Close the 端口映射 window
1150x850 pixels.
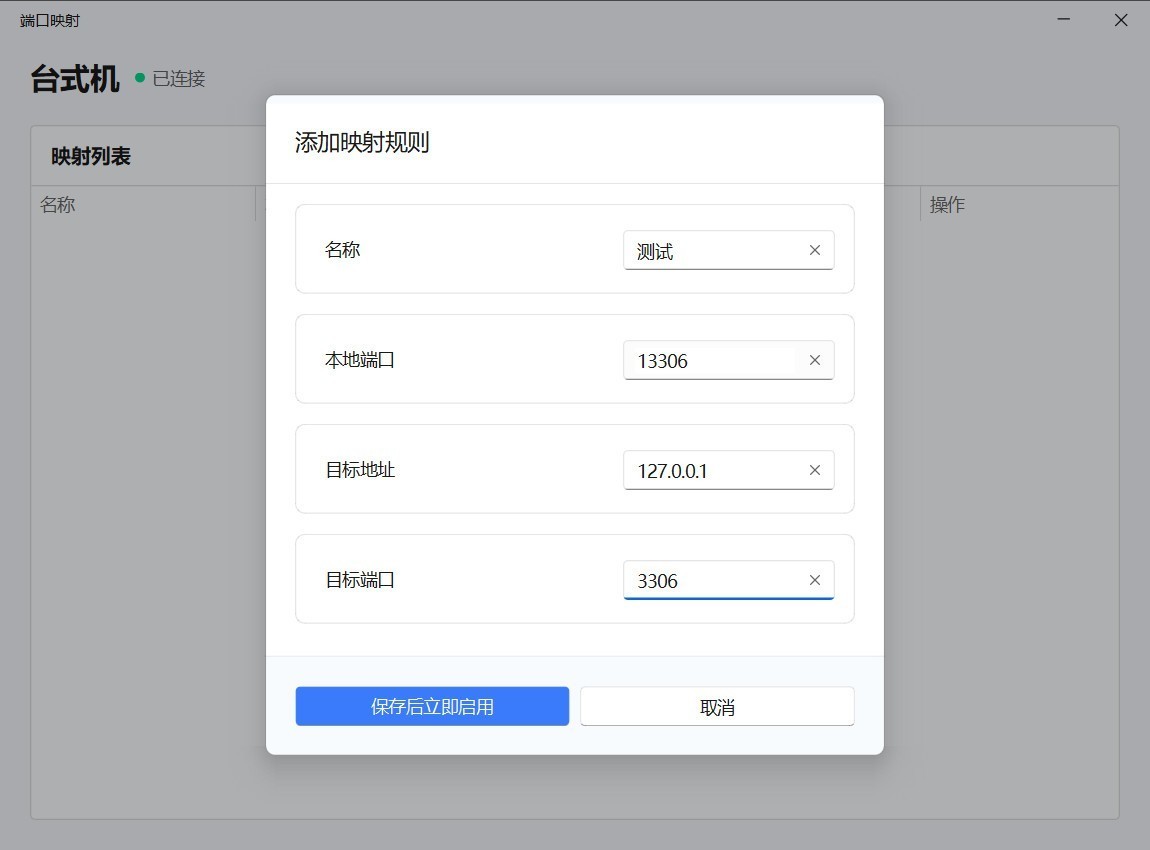1121,20
